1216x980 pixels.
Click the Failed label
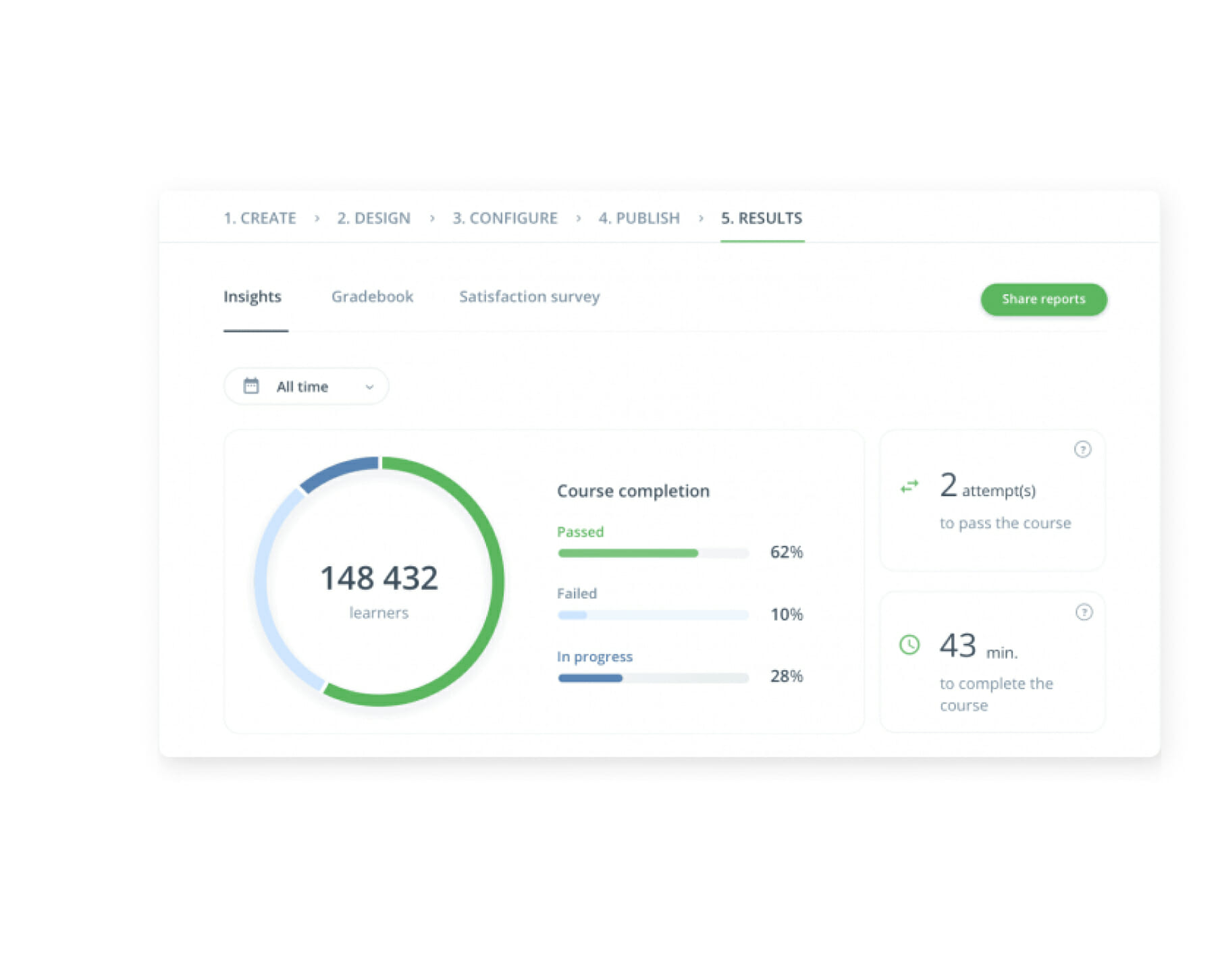577,593
